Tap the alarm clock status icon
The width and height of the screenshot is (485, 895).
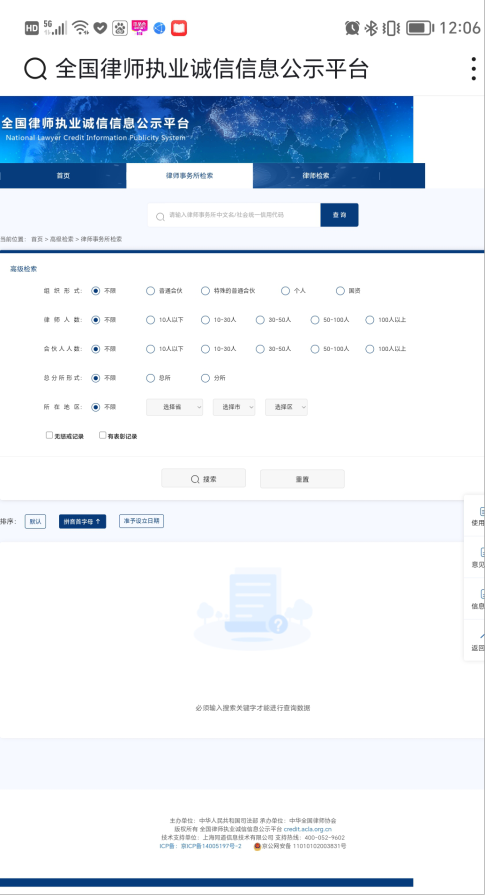click(x=352, y=27)
